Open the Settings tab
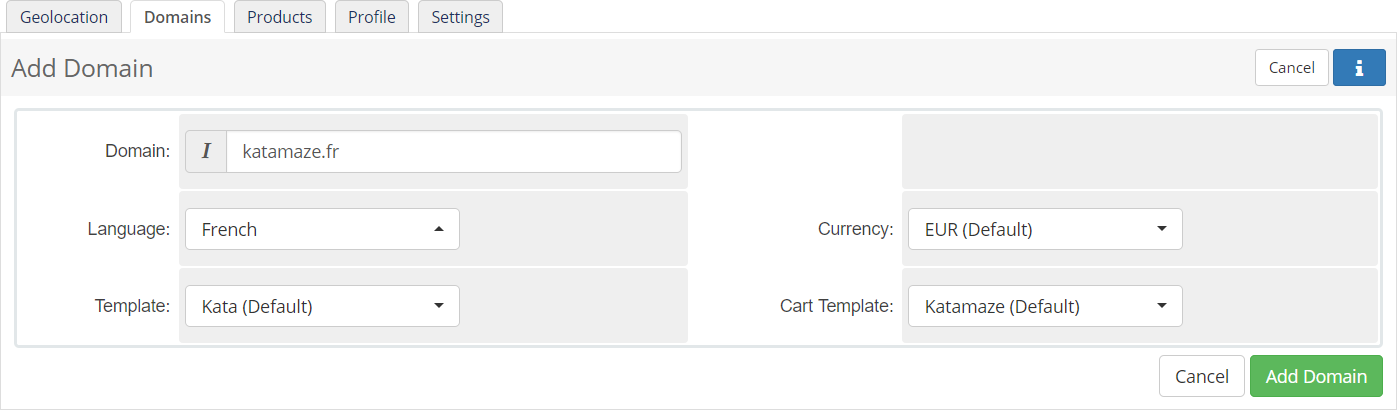 [x=461, y=17]
